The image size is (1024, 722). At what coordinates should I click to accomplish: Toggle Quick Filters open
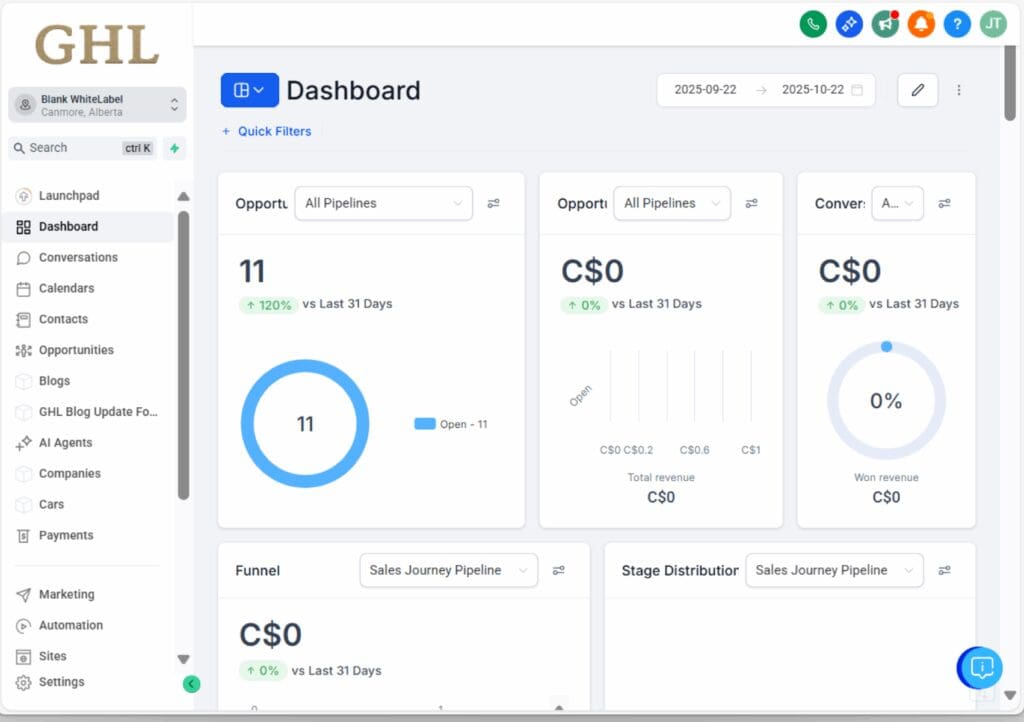click(x=267, y=131)
